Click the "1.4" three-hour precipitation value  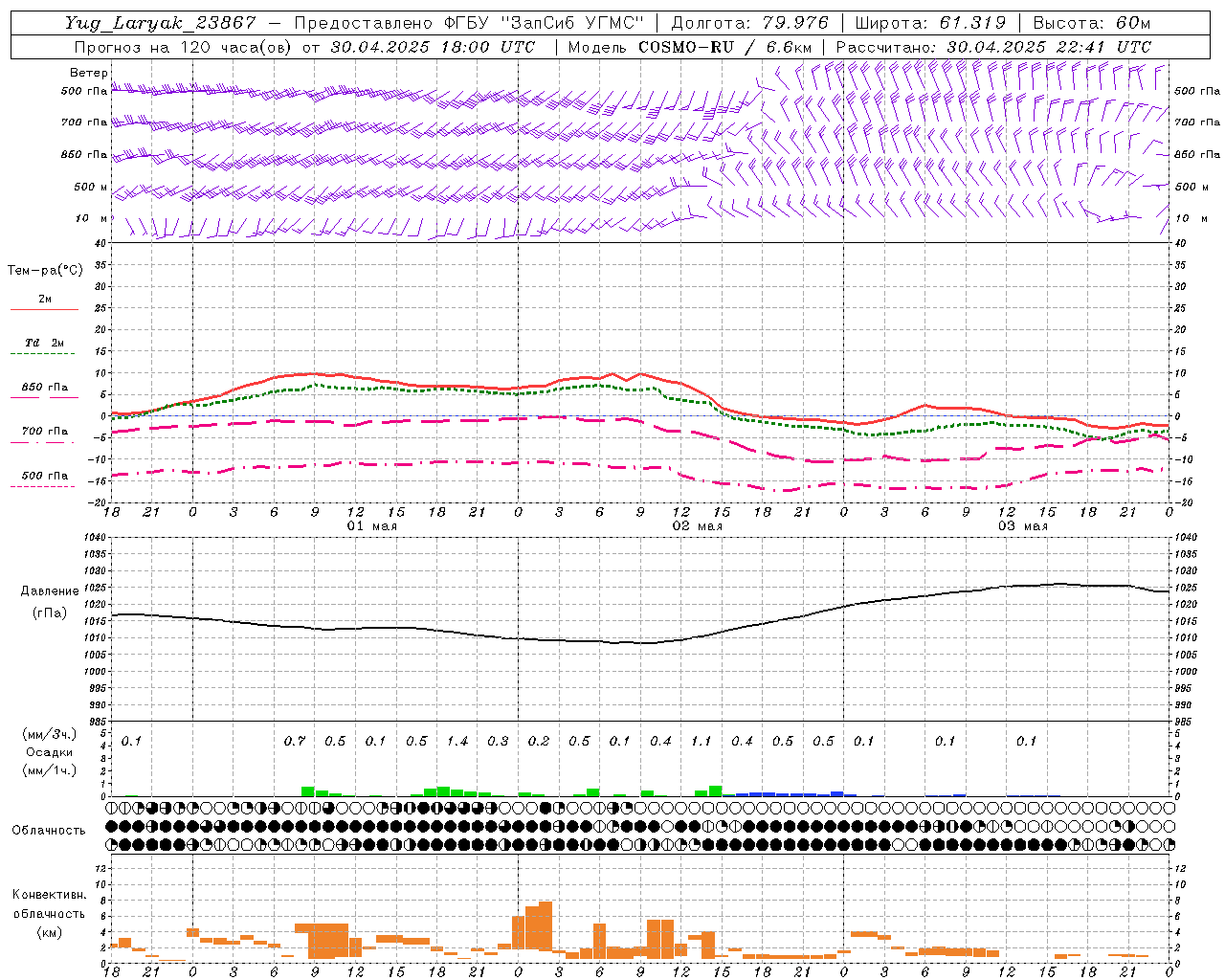click(x=457, y=742)
